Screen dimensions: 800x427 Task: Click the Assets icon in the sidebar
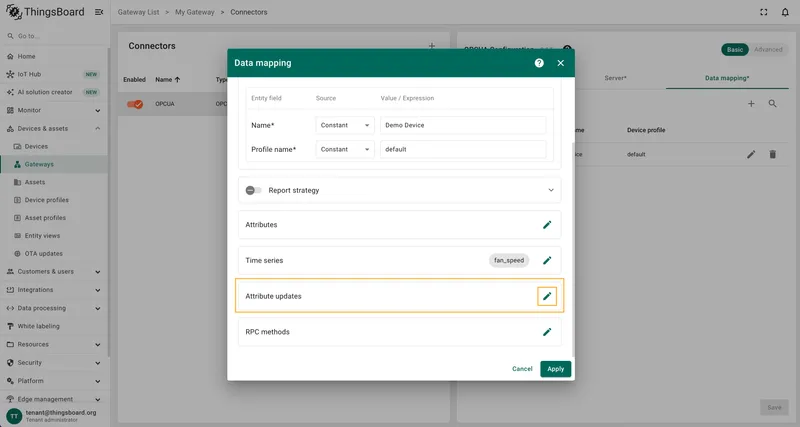pyautogui.click(x=17, y=182)
